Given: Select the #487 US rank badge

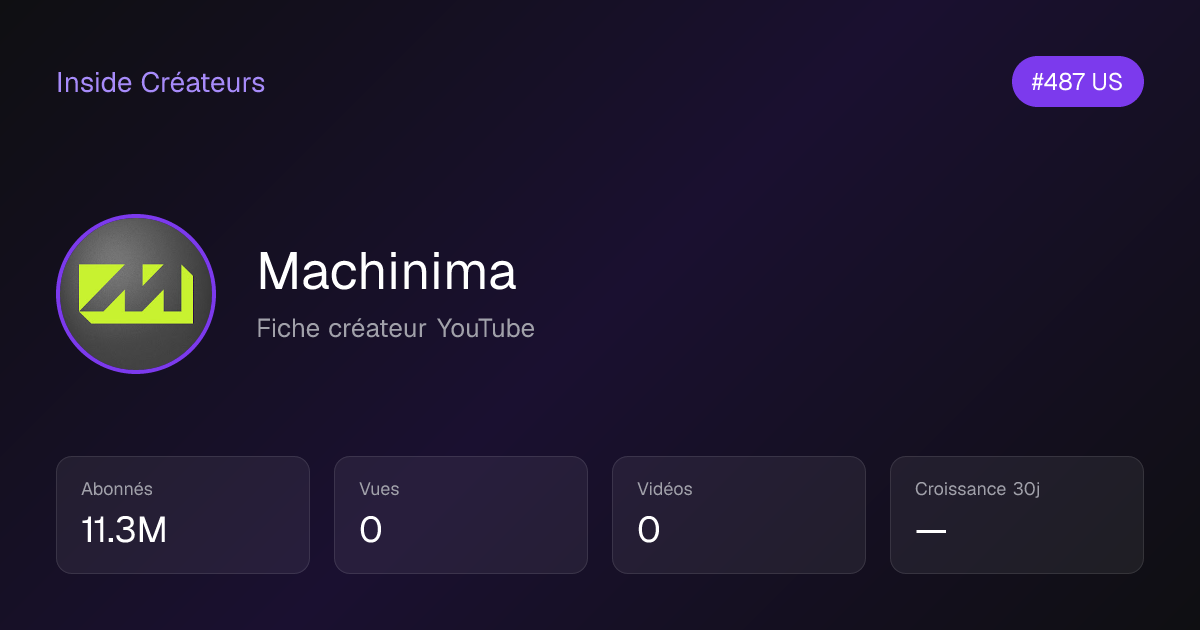Looking at the screenshot, I should click(x=1077, y=82).
